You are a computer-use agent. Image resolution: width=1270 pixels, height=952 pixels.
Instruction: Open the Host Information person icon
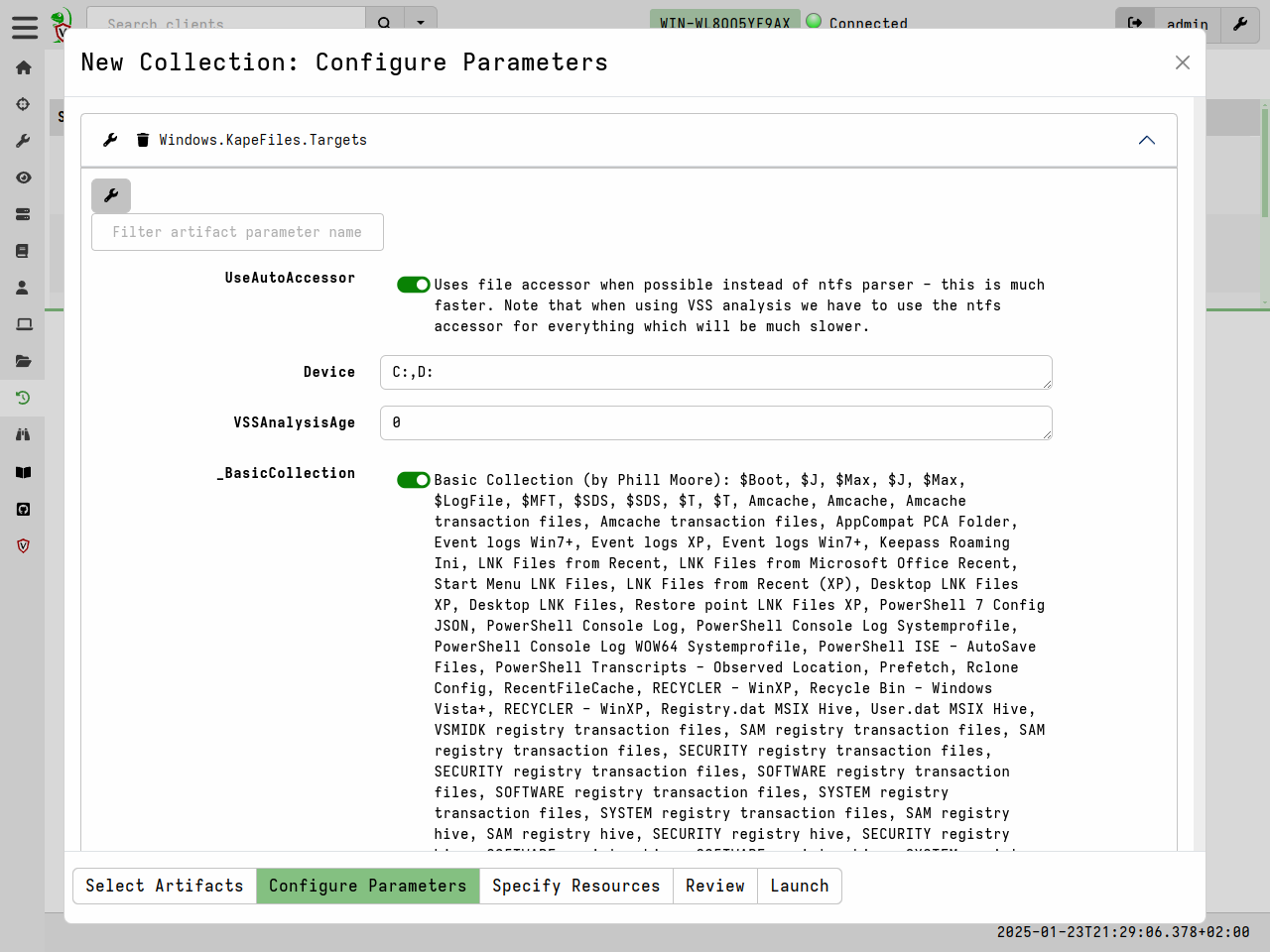coord(23,287)
